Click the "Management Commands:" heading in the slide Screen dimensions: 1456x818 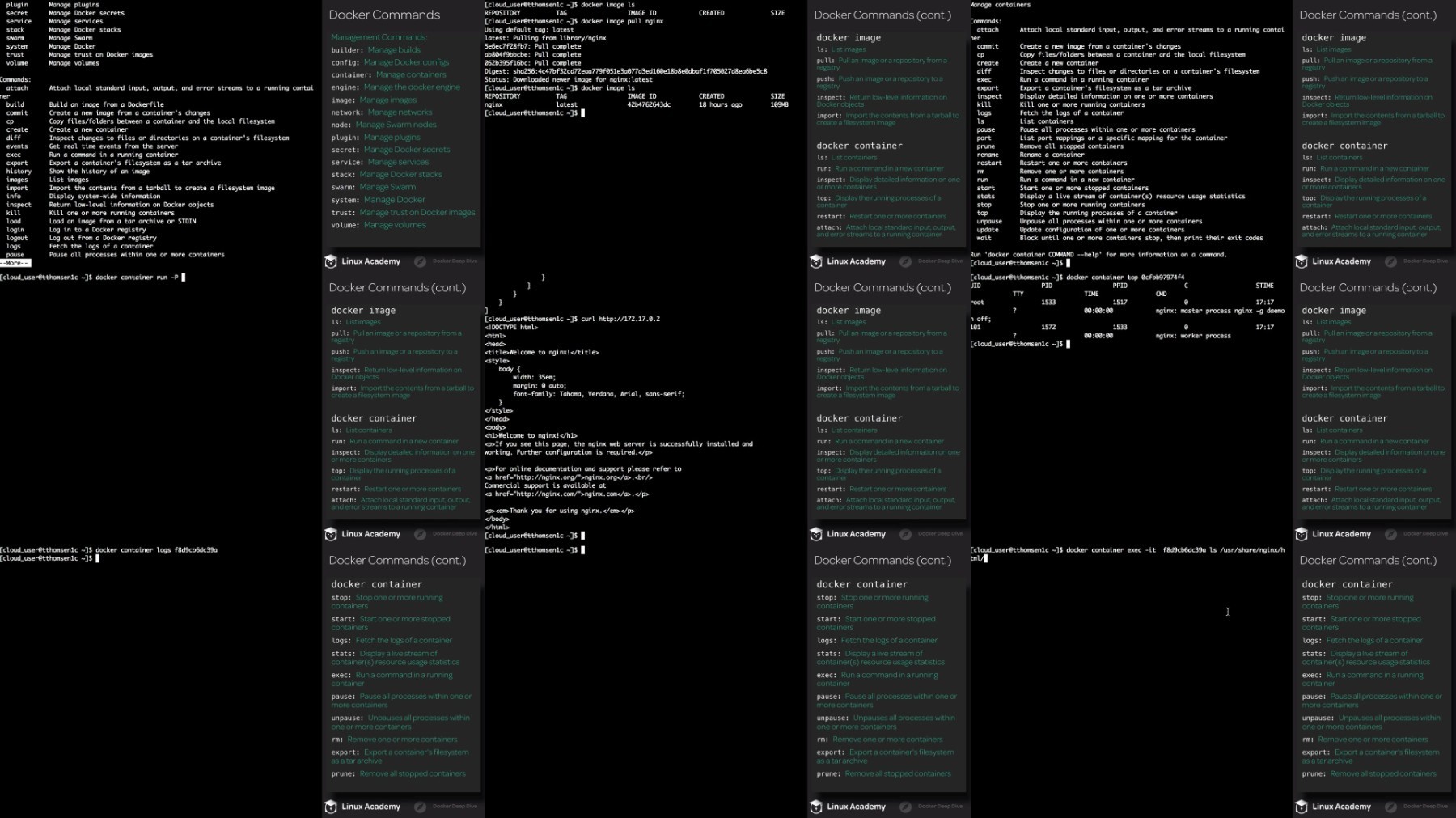tap(379, 37)
